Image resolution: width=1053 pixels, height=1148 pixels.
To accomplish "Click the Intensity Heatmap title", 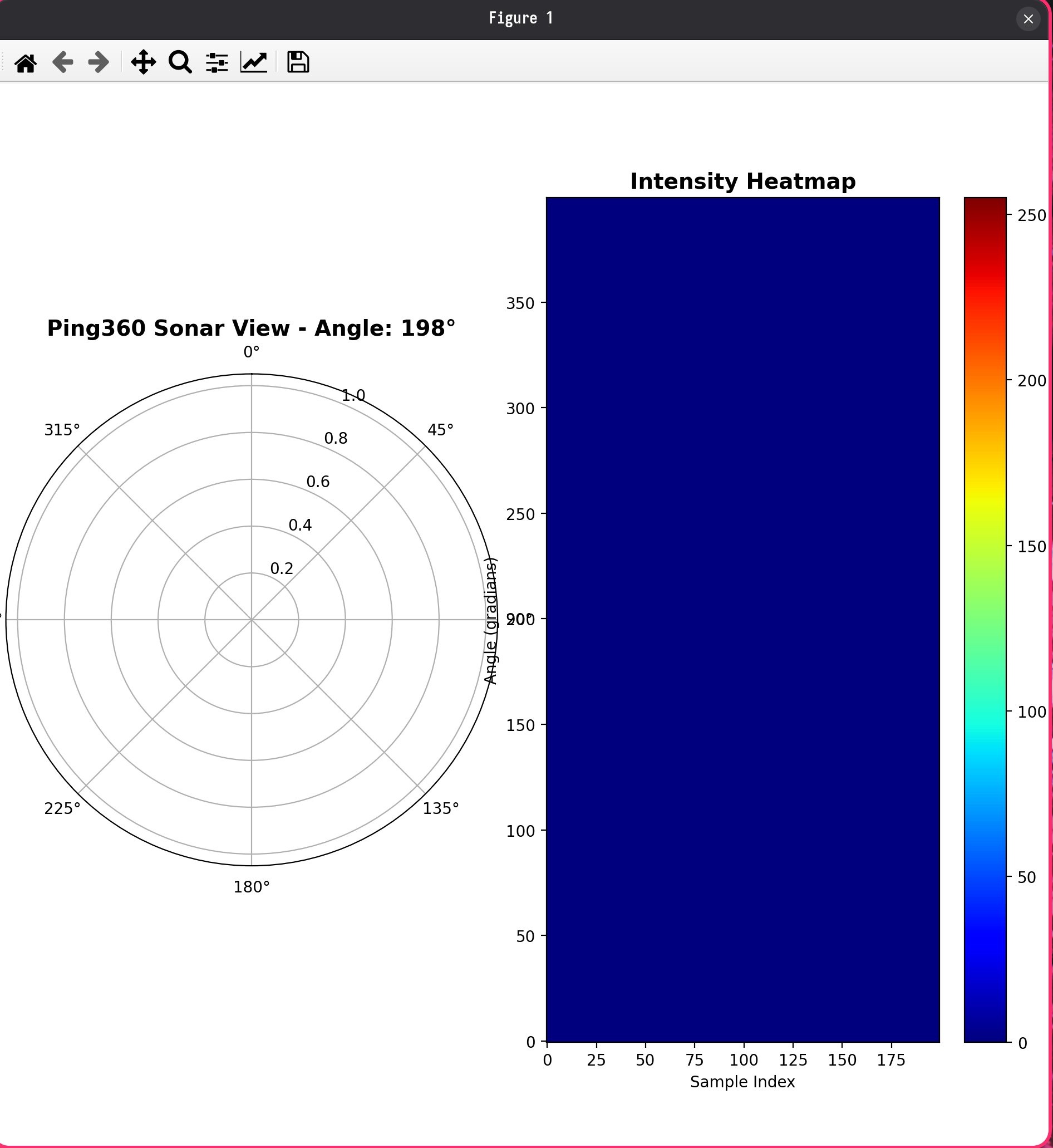I will pyautogui.click(x=742, y=181).
